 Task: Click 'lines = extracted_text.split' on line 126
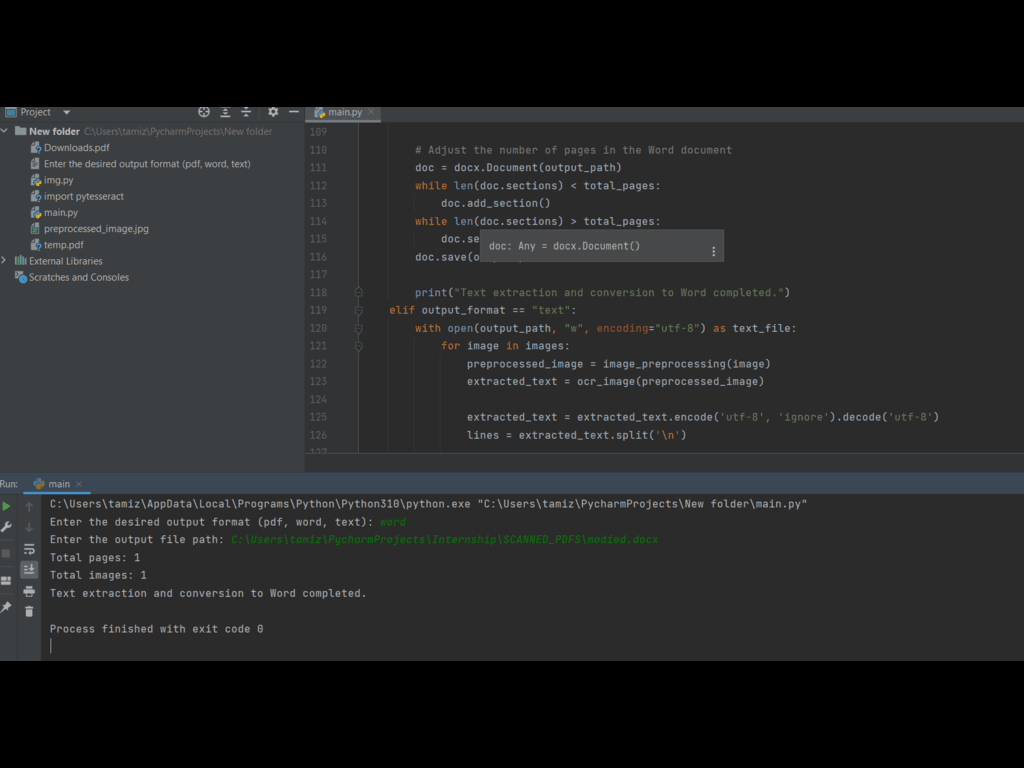[x=577, y=435]
